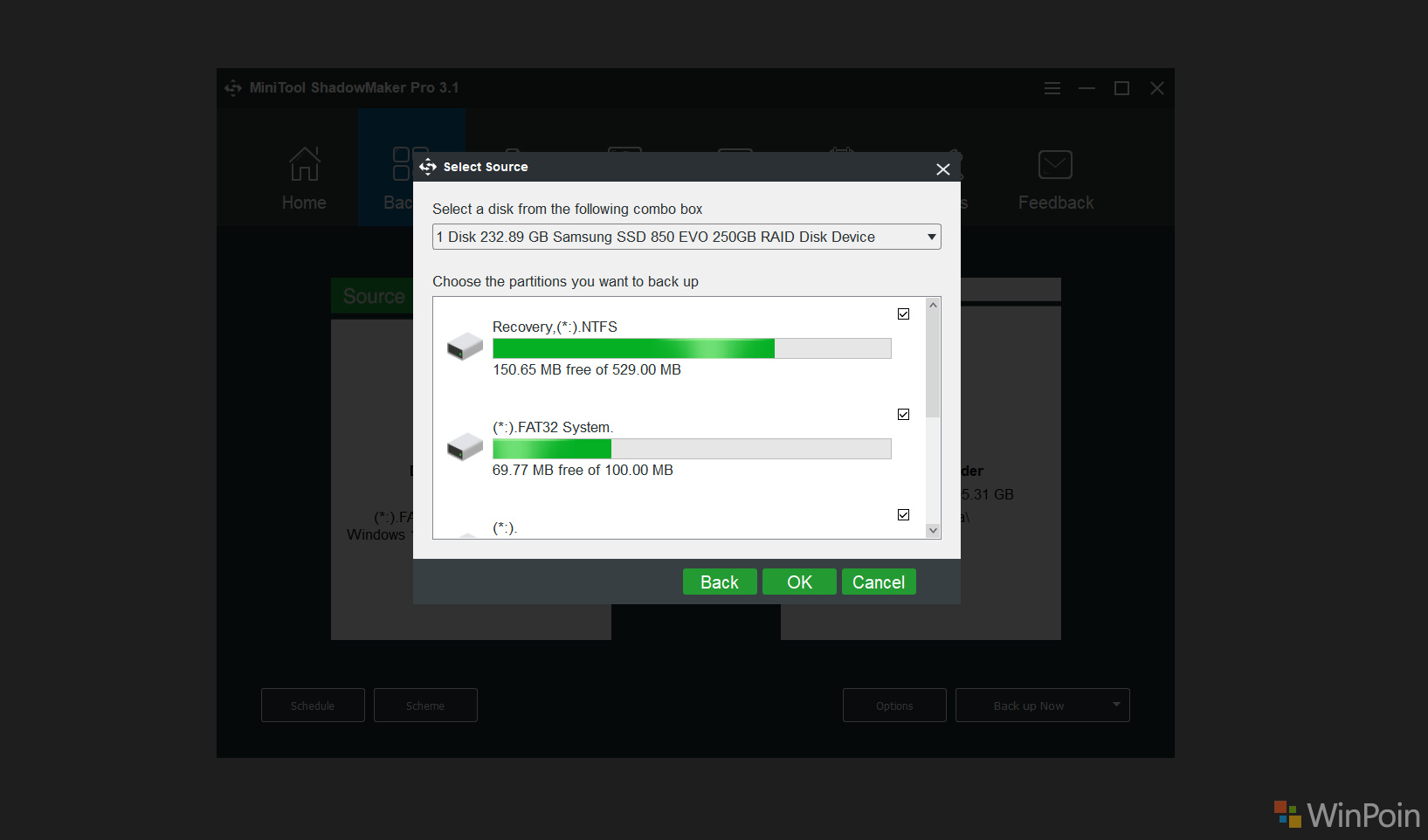
Task: Open the Scheme settings
Action: point(425,706)
